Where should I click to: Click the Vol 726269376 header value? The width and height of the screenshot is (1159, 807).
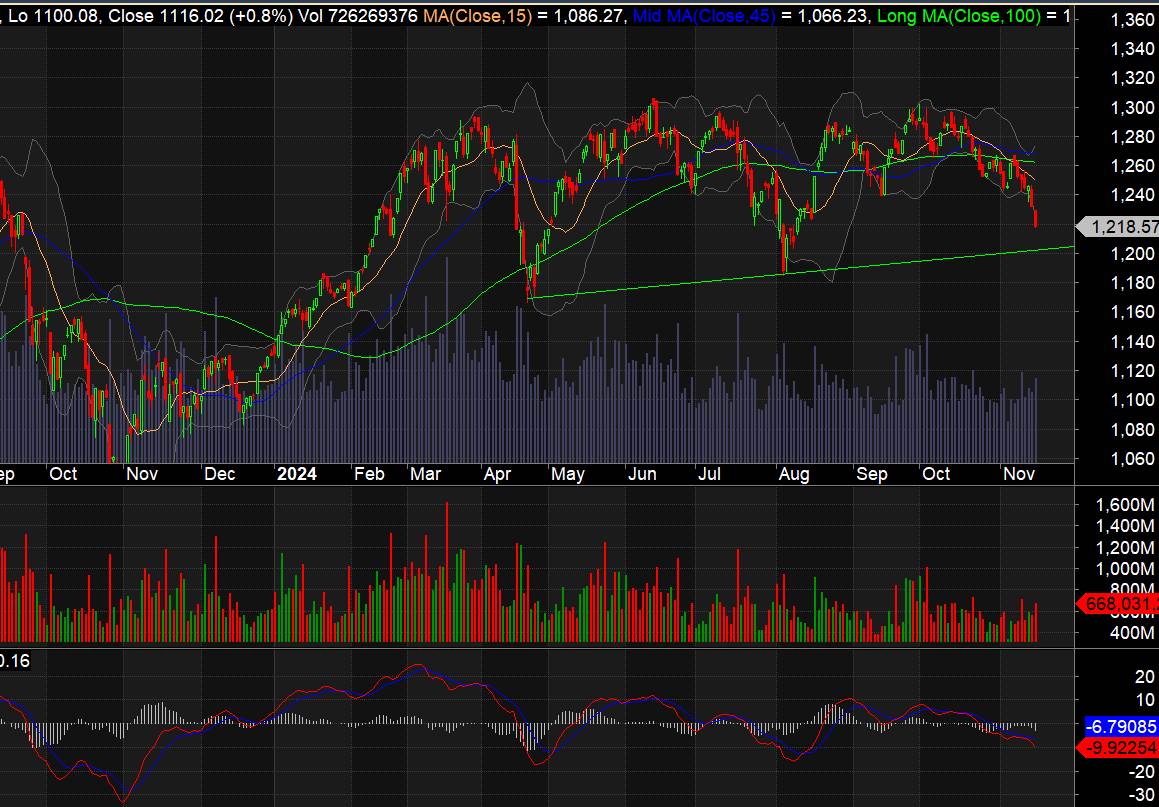tap(357, 16)
